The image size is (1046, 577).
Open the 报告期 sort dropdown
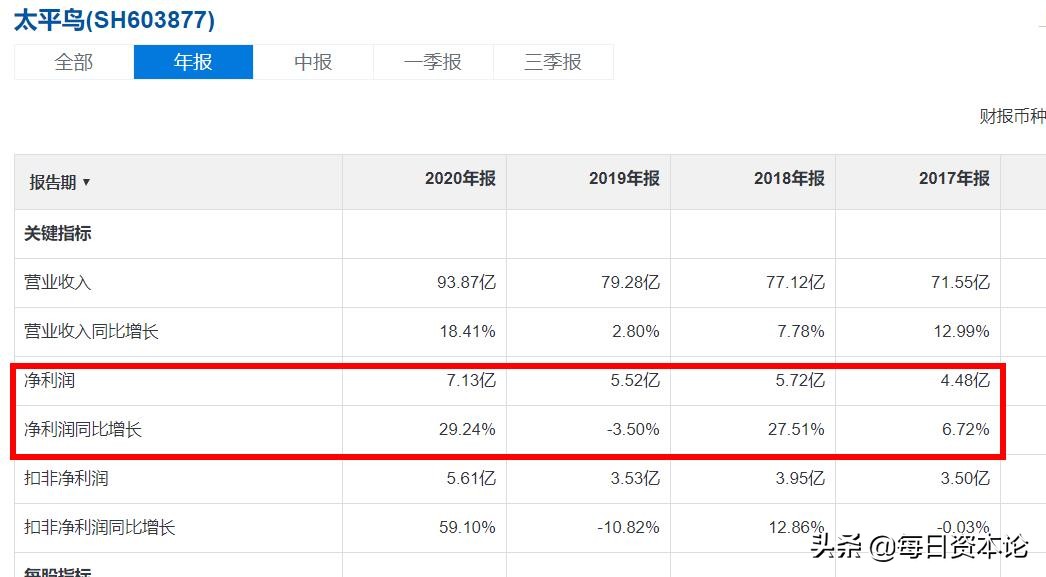[x=62, y=182]
